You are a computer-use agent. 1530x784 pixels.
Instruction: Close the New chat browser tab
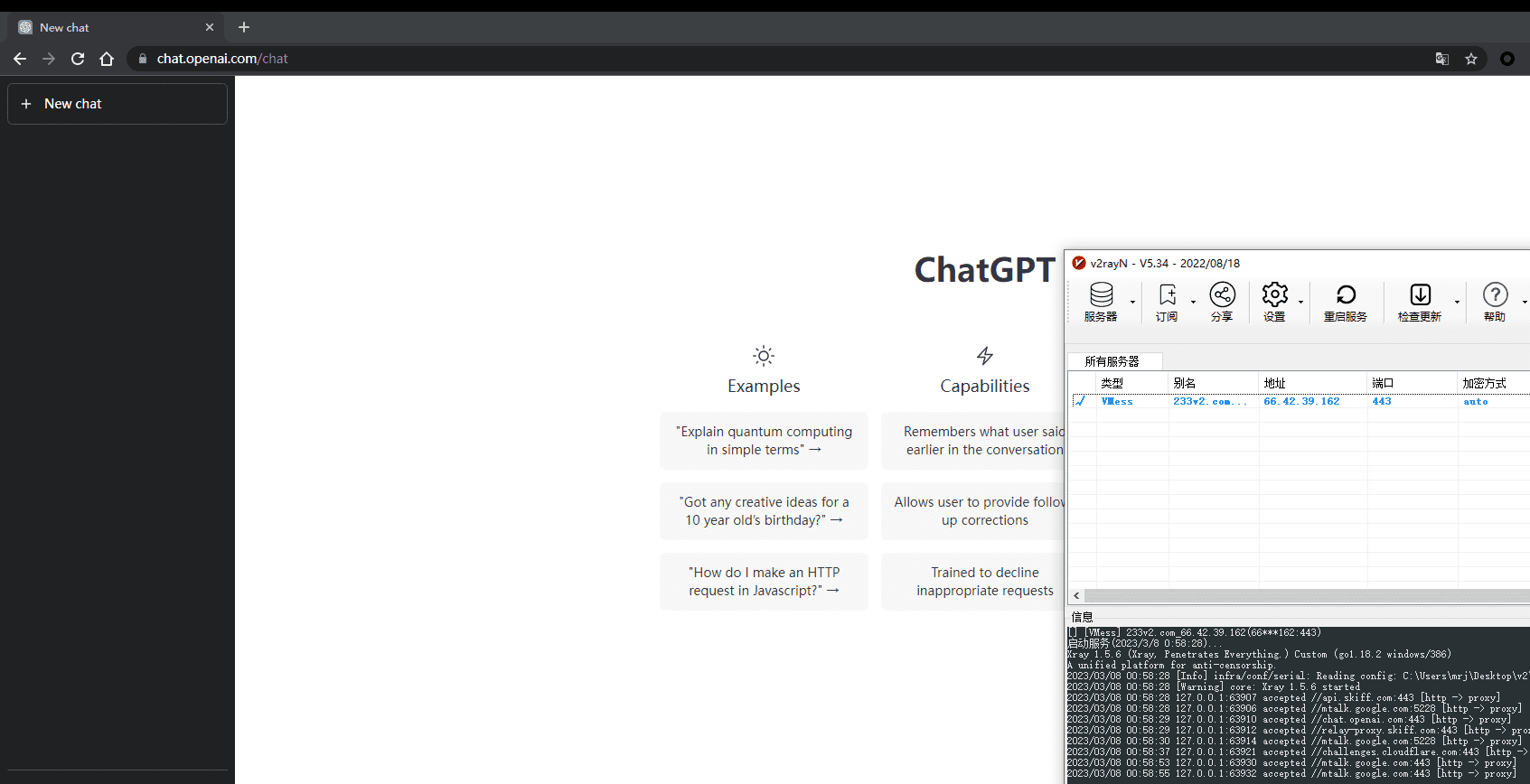pyautogui.click(x=210, y=27)
